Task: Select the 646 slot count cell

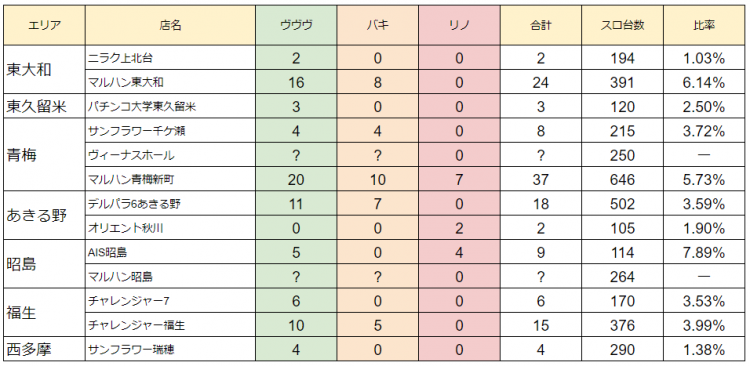Action: (x=623, y=179)
